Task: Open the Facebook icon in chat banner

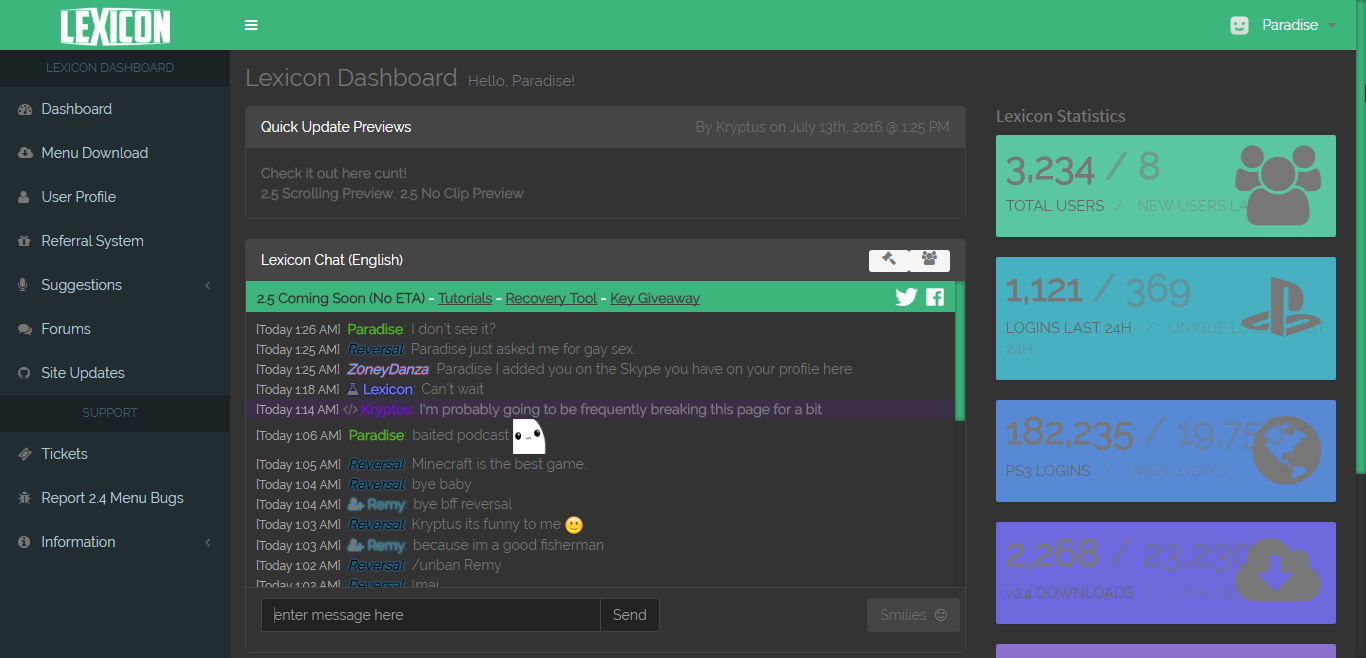Action: point(935,297)
